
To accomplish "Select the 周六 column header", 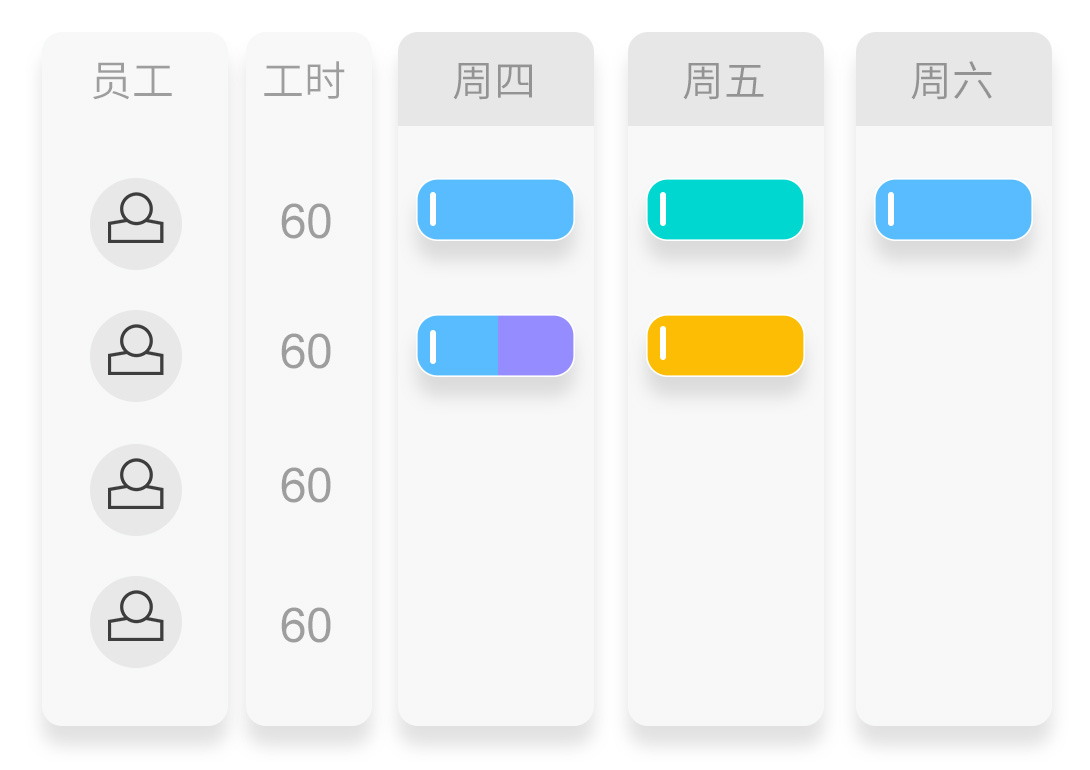I will (x=954, y=80).
